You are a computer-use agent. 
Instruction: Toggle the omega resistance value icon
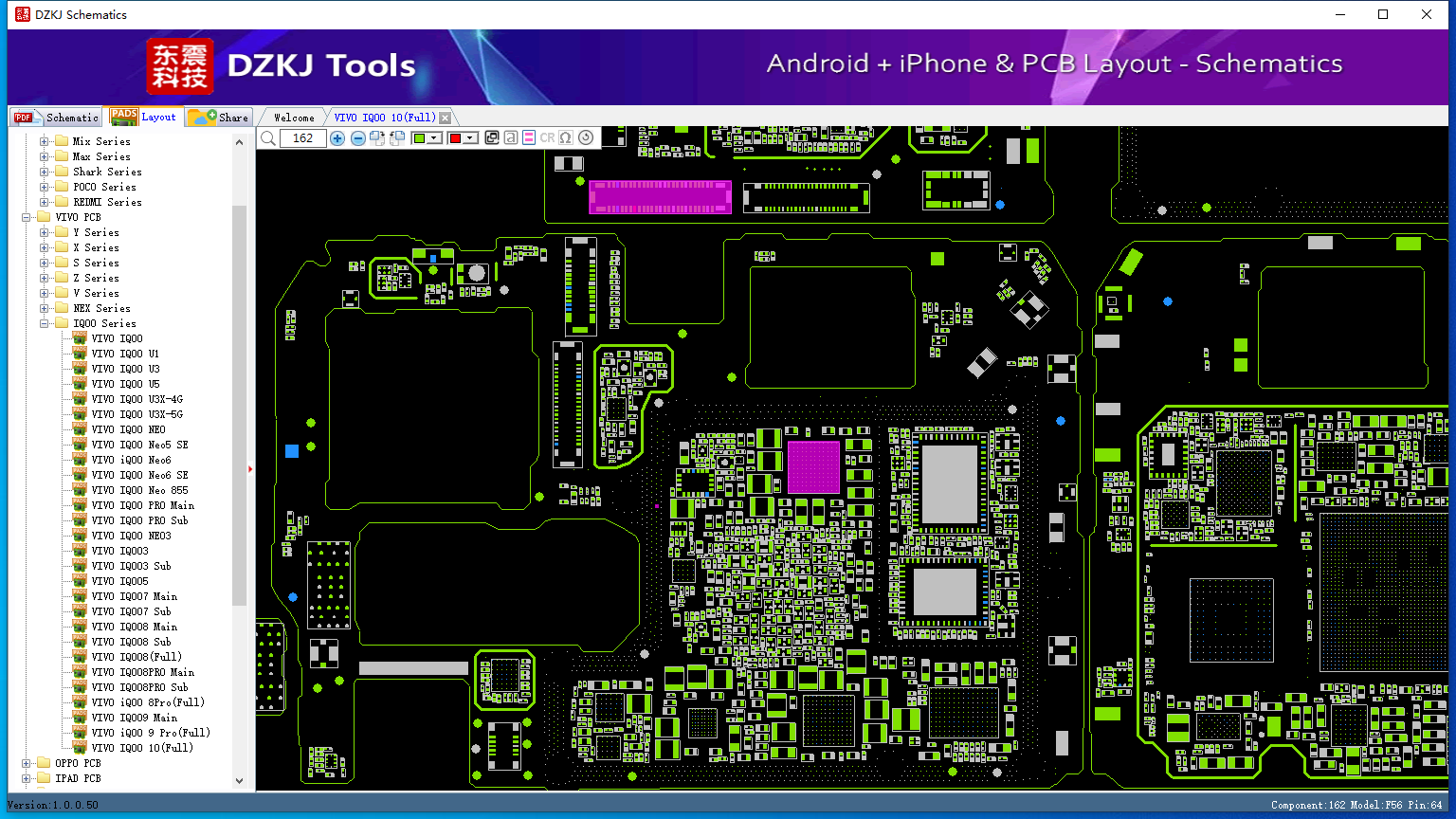tap(566, 138)
